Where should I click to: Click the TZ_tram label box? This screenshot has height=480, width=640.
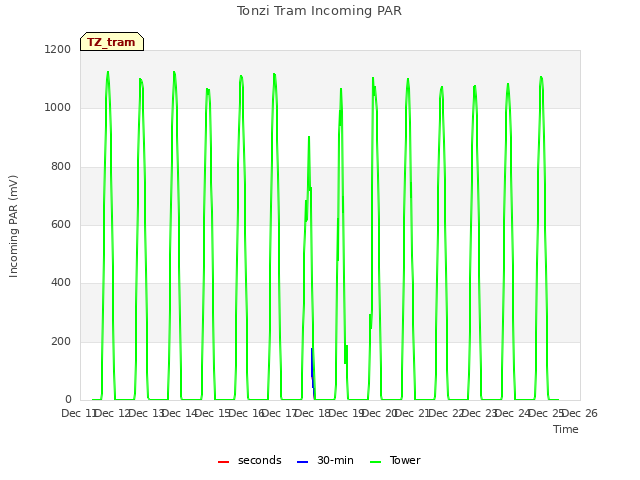(x=112, y=42)
